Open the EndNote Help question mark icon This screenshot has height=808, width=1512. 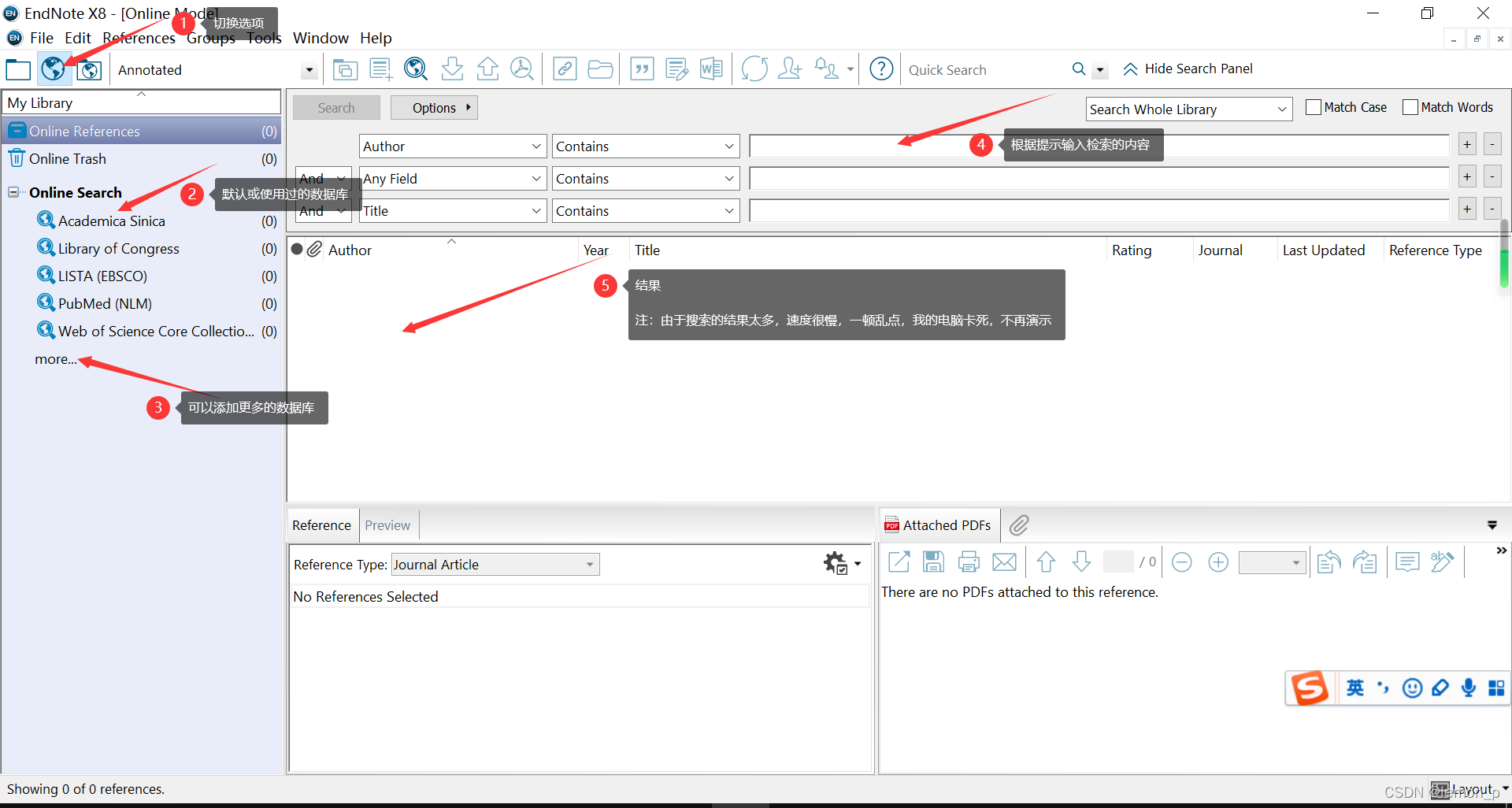point(881,69)
